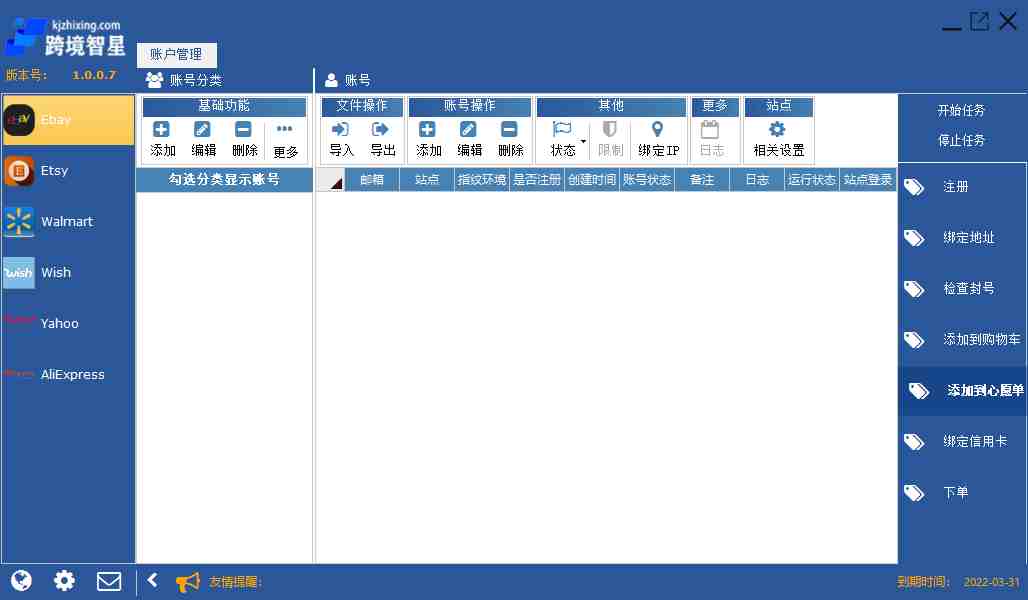Click the 友情提醒 notice text
The width and height of the screenshot is (1028, 600).
235,582
